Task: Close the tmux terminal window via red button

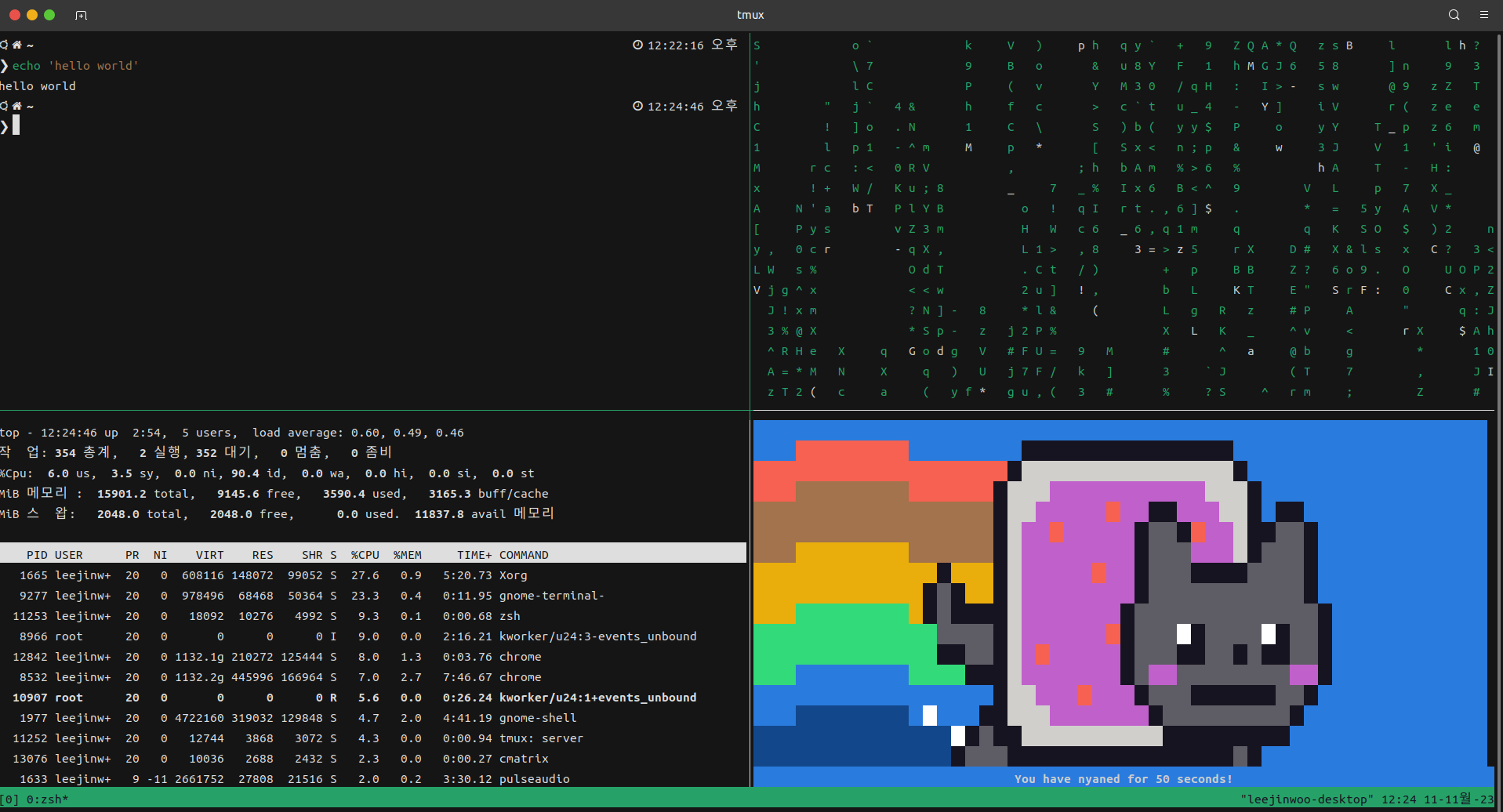Action: 14,15
